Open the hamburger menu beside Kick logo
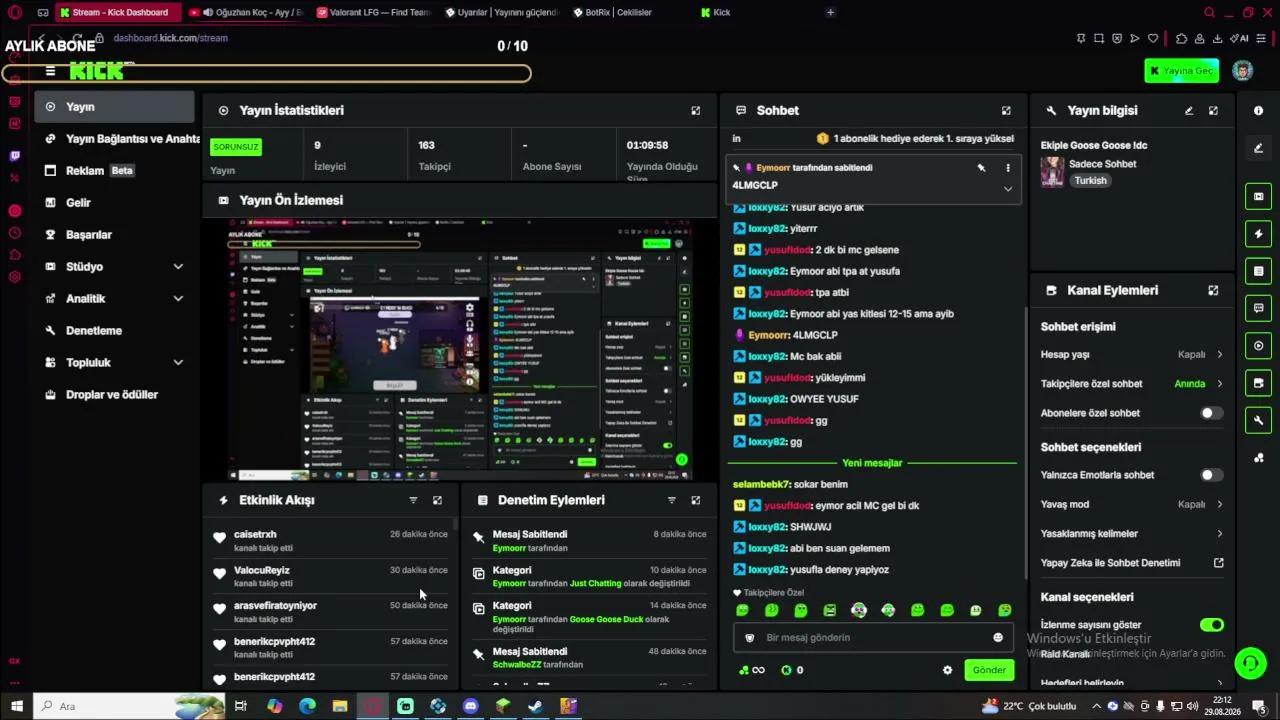Screen dimensions: 1280x720 click(50, 72)
